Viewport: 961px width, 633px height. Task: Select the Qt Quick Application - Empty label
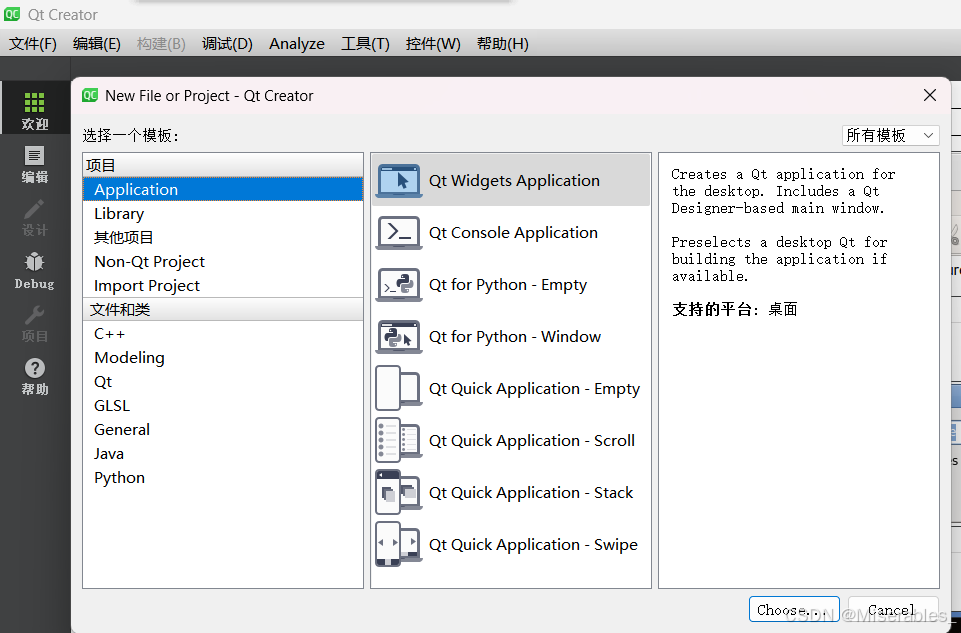pyautogui.click(x=534, y=389)
